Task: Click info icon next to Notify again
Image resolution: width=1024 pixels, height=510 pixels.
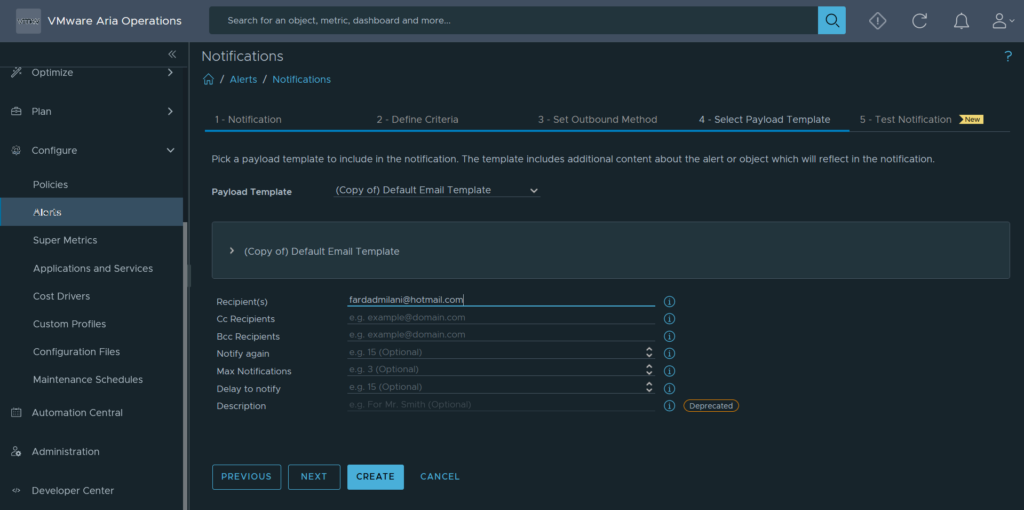Action: 669,353
